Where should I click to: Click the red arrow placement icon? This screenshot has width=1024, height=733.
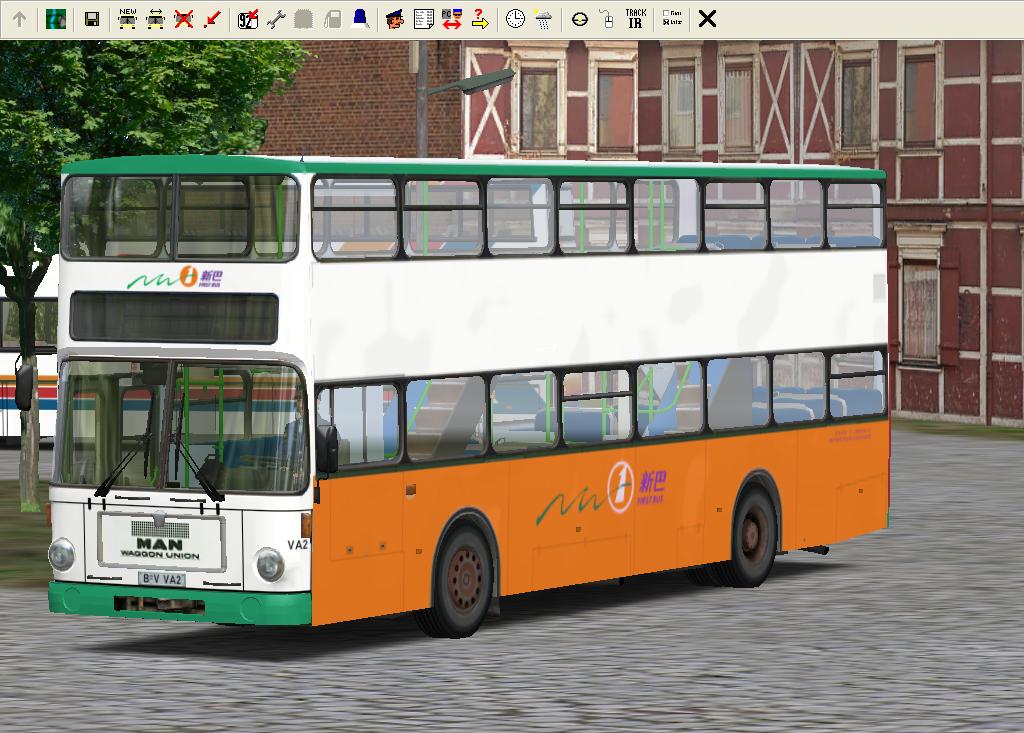(x=212, y=19)
